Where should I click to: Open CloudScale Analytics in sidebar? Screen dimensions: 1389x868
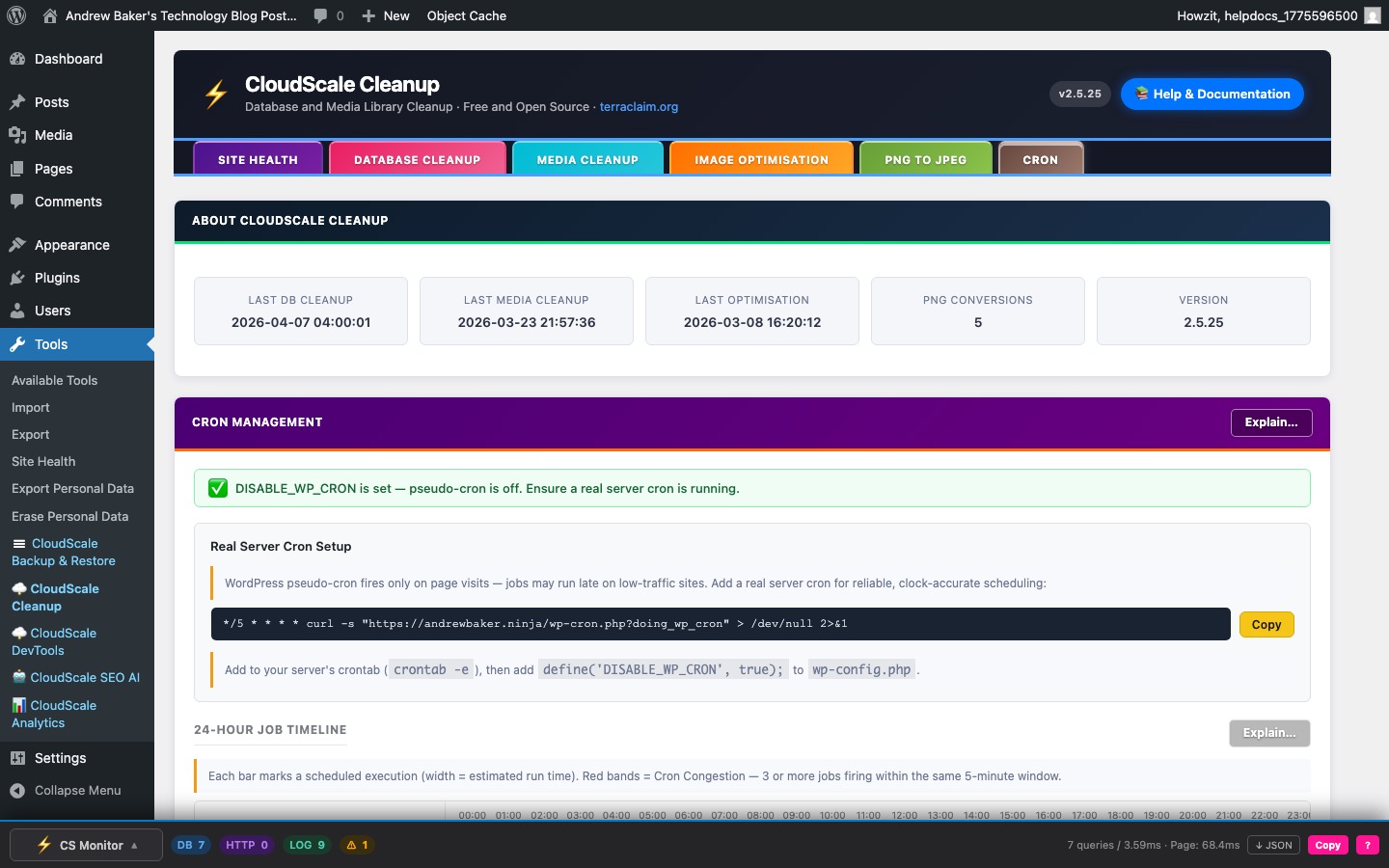[x=54, y=714]
